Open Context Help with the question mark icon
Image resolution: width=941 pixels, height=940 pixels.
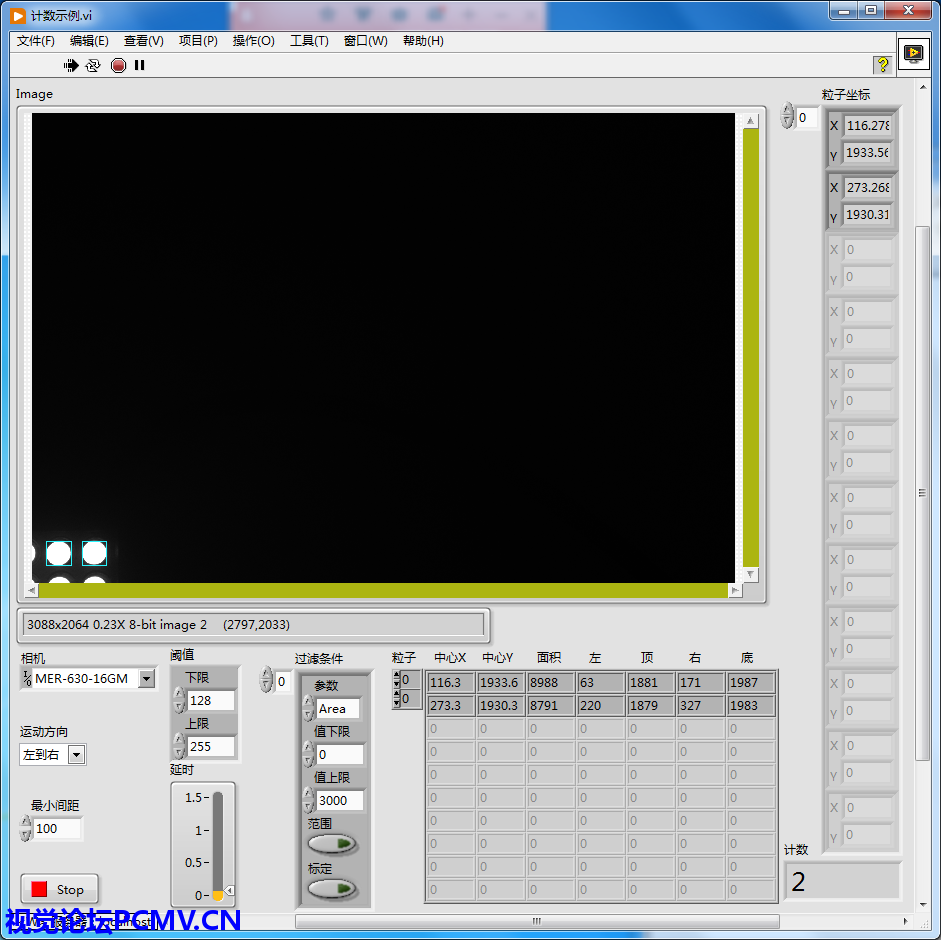(882, 65)
